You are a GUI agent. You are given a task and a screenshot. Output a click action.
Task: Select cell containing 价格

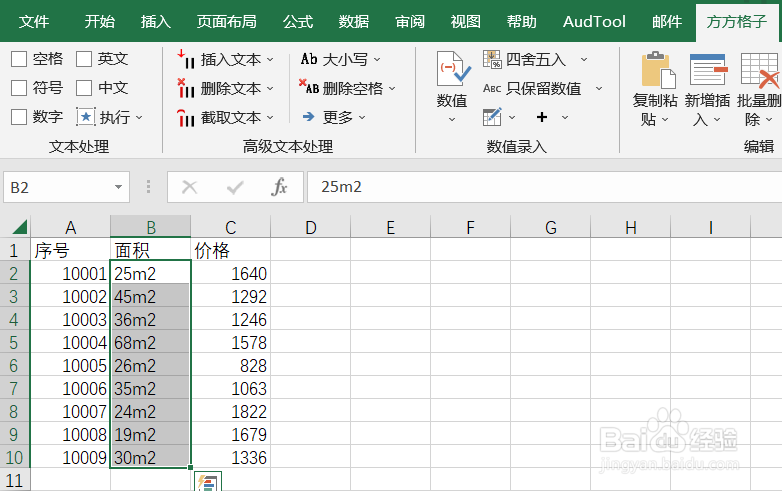tap(231, 250)
